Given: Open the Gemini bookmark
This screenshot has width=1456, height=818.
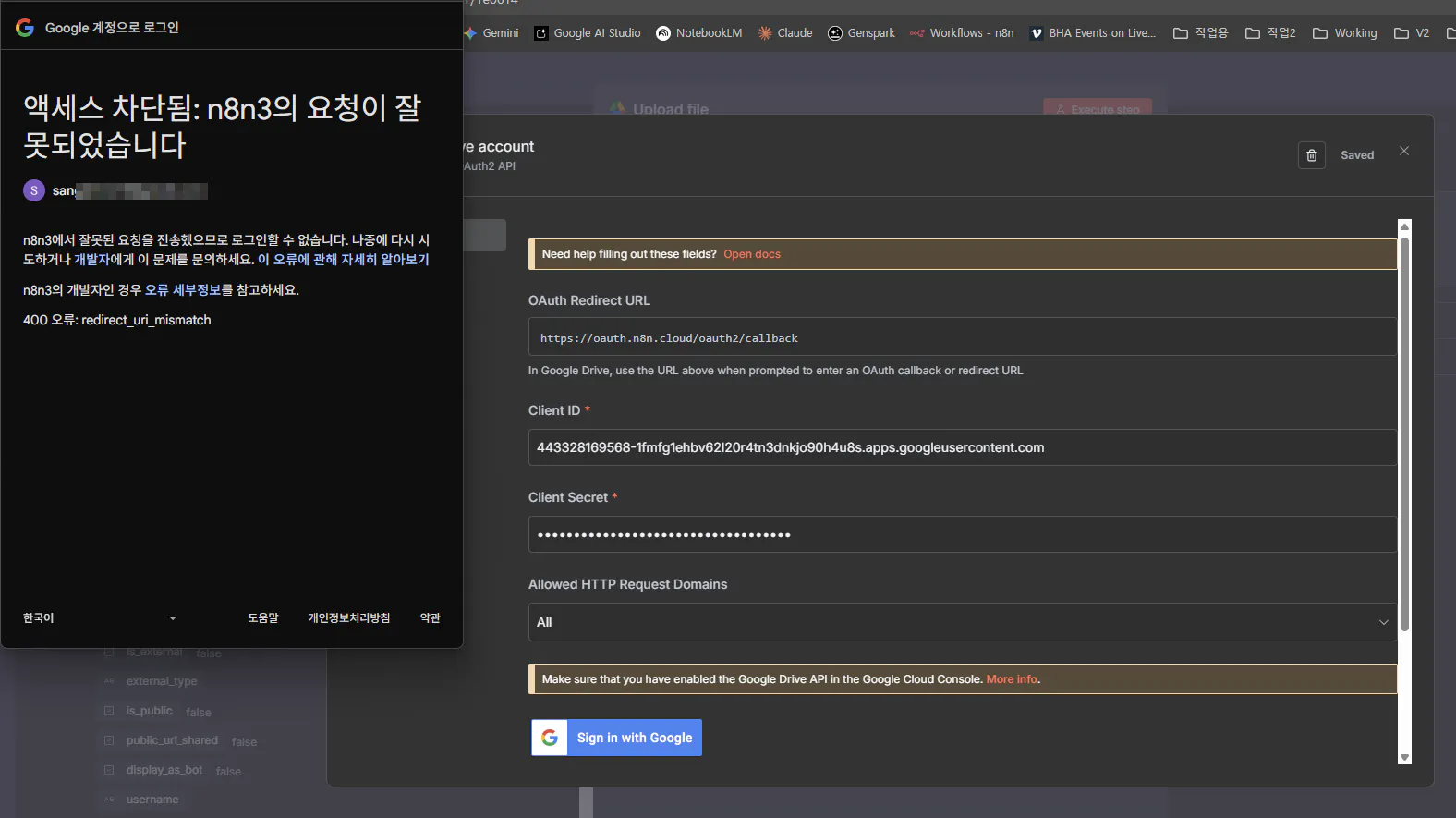Looking at the screenshot, I should 491,33.
